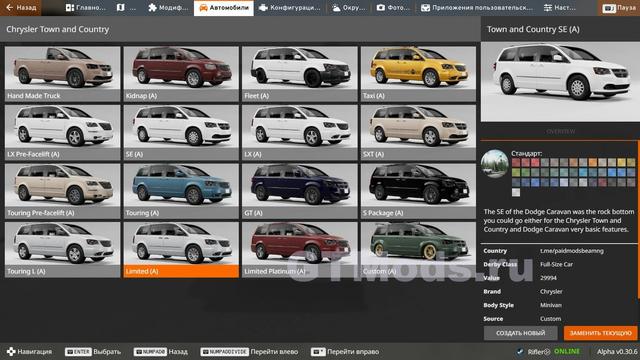
Task: Select the Kidnap (A) configuration
Action: point(181,74)
